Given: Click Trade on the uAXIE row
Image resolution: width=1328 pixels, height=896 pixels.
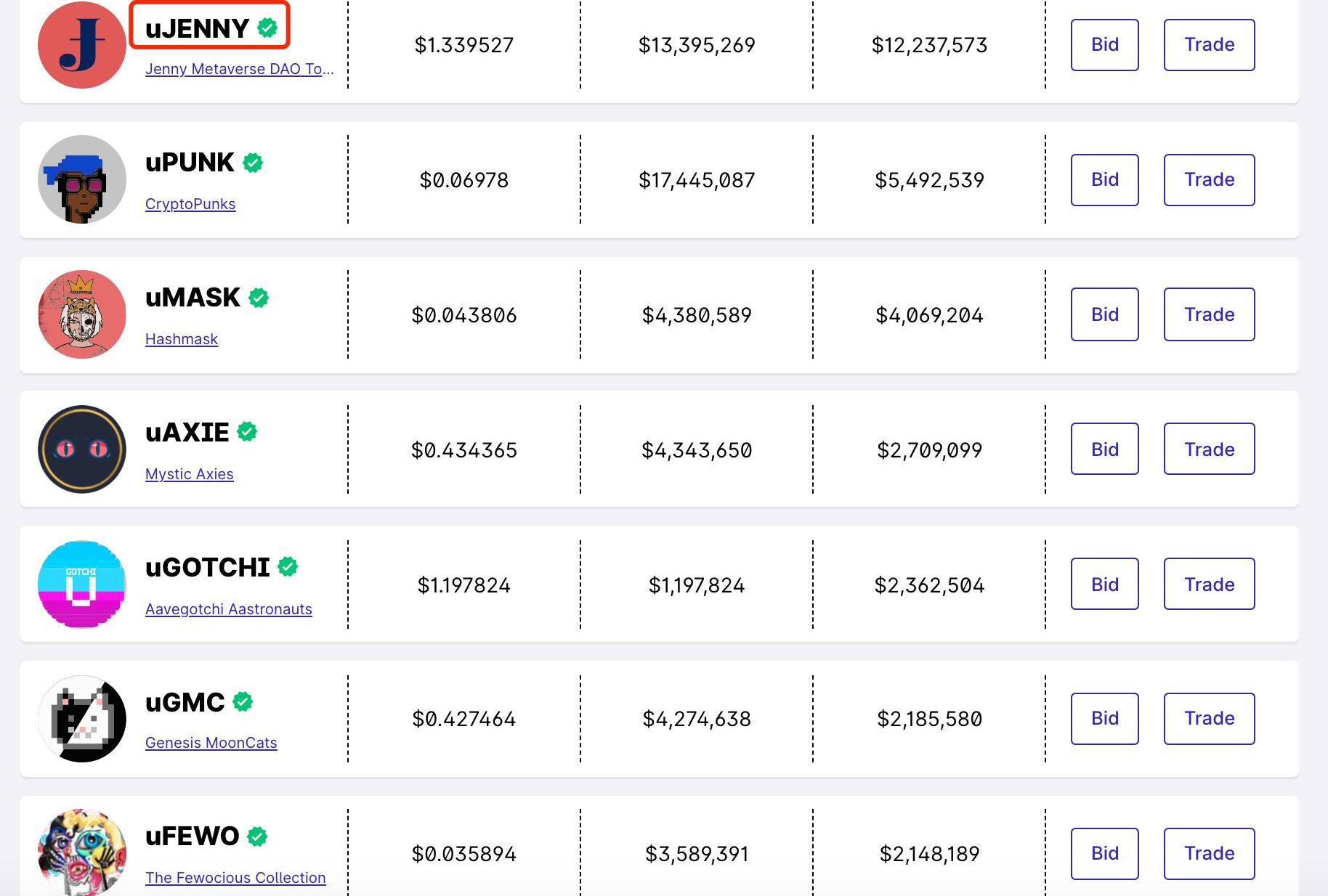Looking at the screenshot, I should [1209, 449].
